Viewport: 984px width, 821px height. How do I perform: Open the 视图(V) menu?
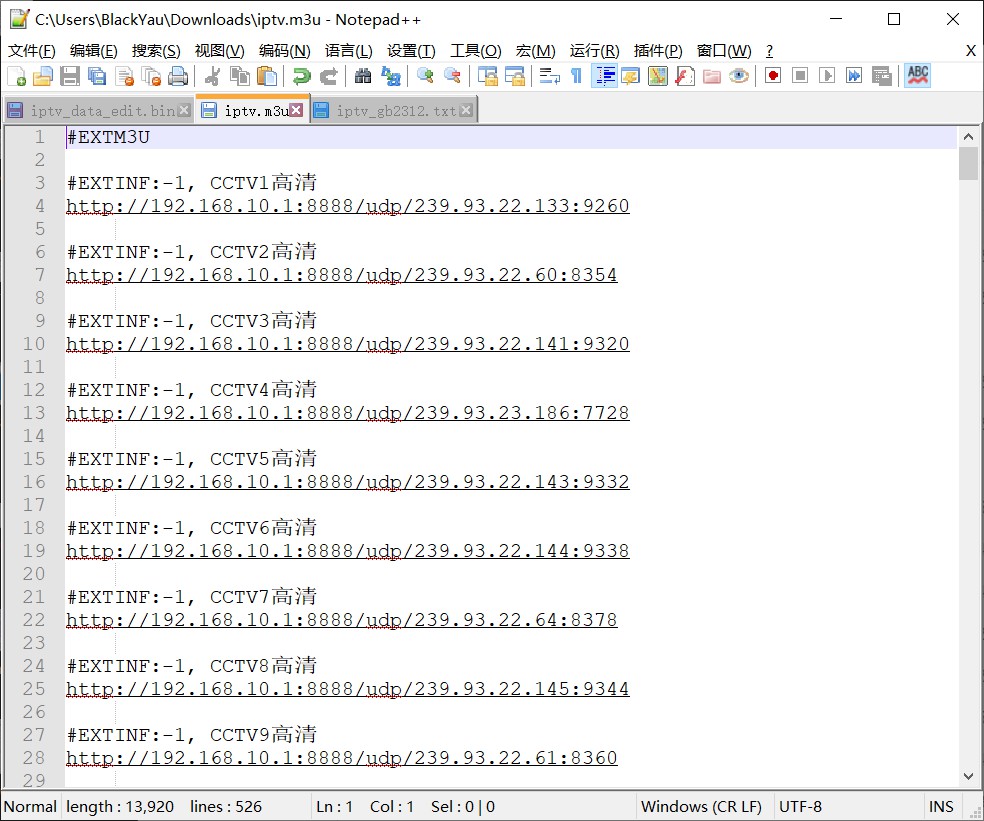219,51
